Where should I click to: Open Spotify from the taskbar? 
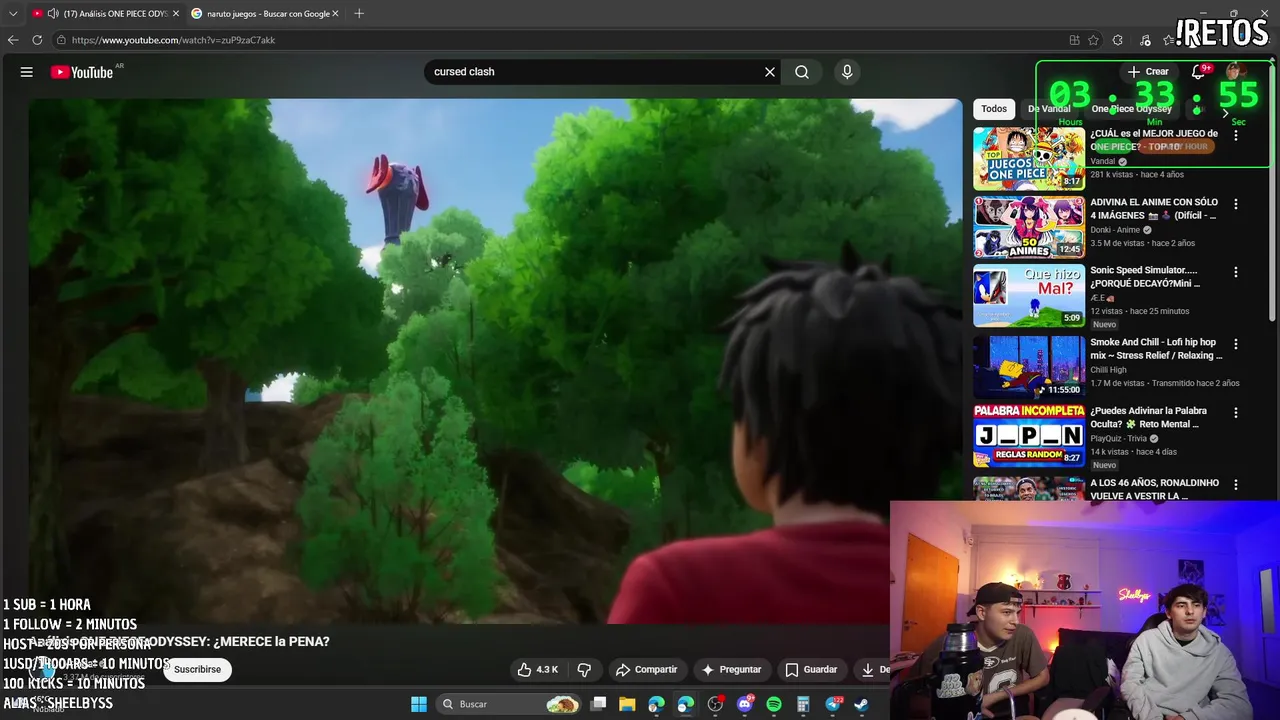tap(774, 704)
